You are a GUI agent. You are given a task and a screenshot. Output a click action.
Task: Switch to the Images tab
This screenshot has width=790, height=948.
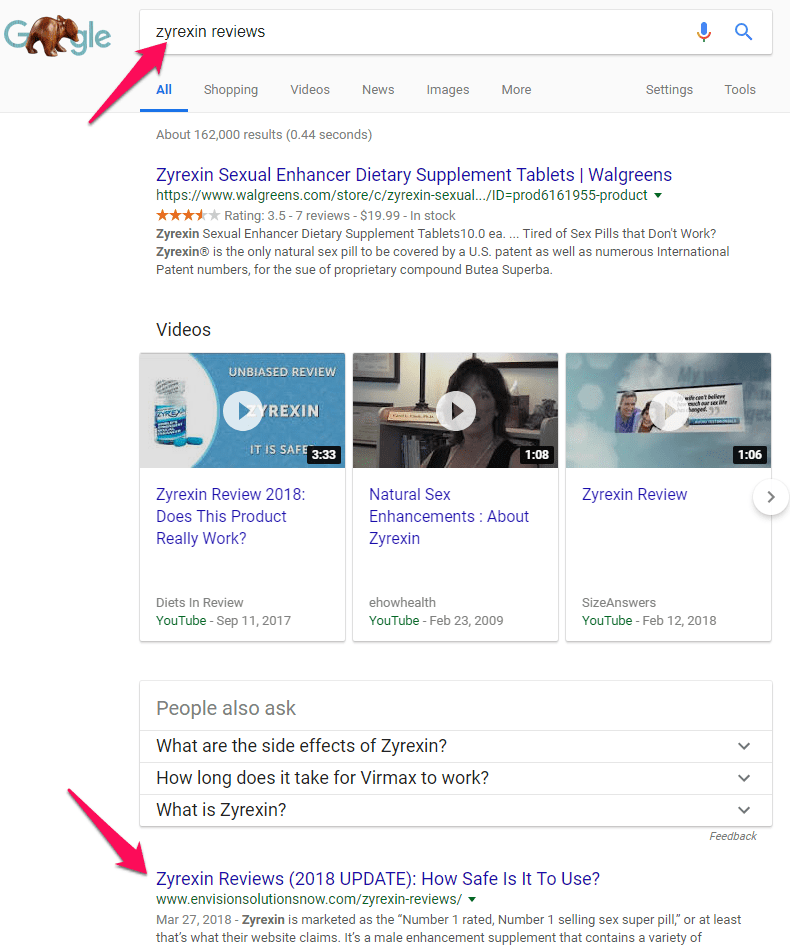[x=447, y=89]
